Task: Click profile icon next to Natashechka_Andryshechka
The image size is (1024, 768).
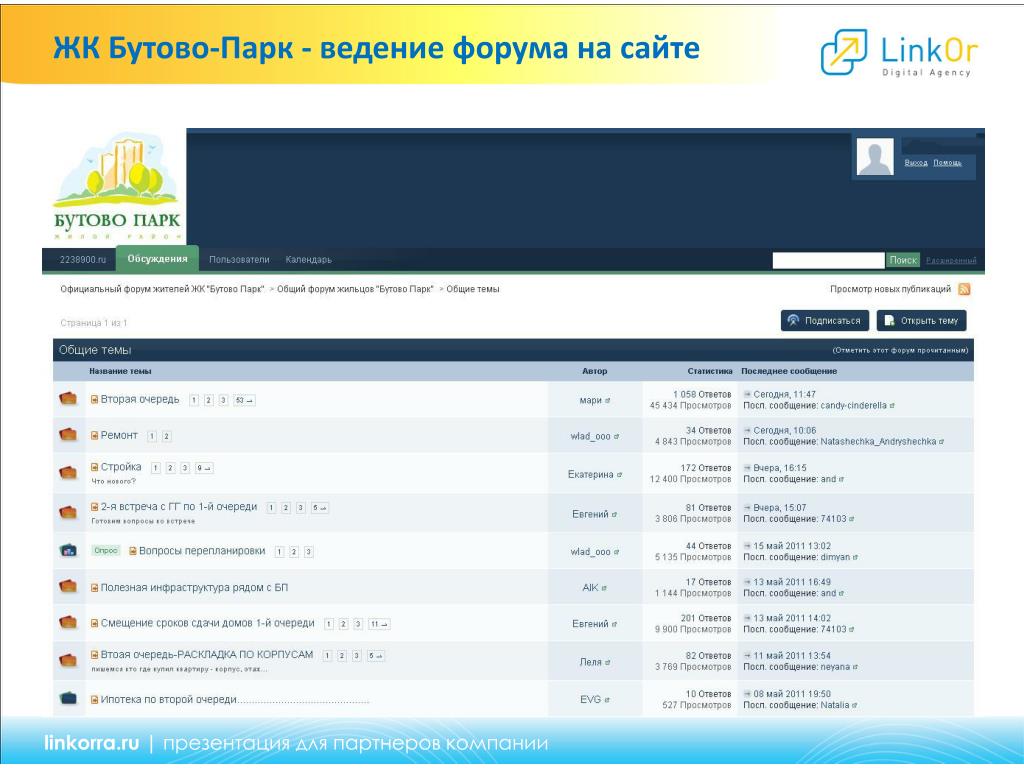Action: [x=942, y=442]
